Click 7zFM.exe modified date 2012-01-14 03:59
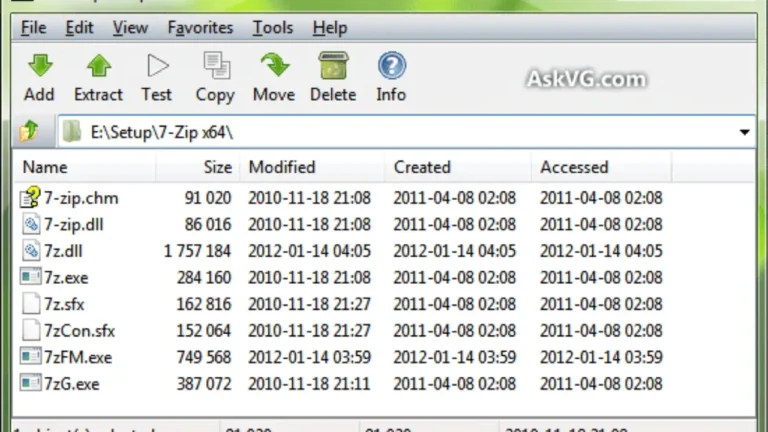Screen dimensions: 768x432 [x=310, y=357]
